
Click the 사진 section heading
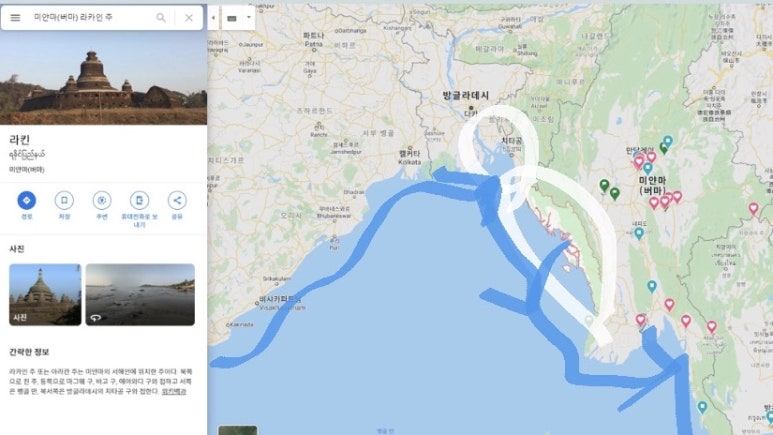(x=17, y=249)
